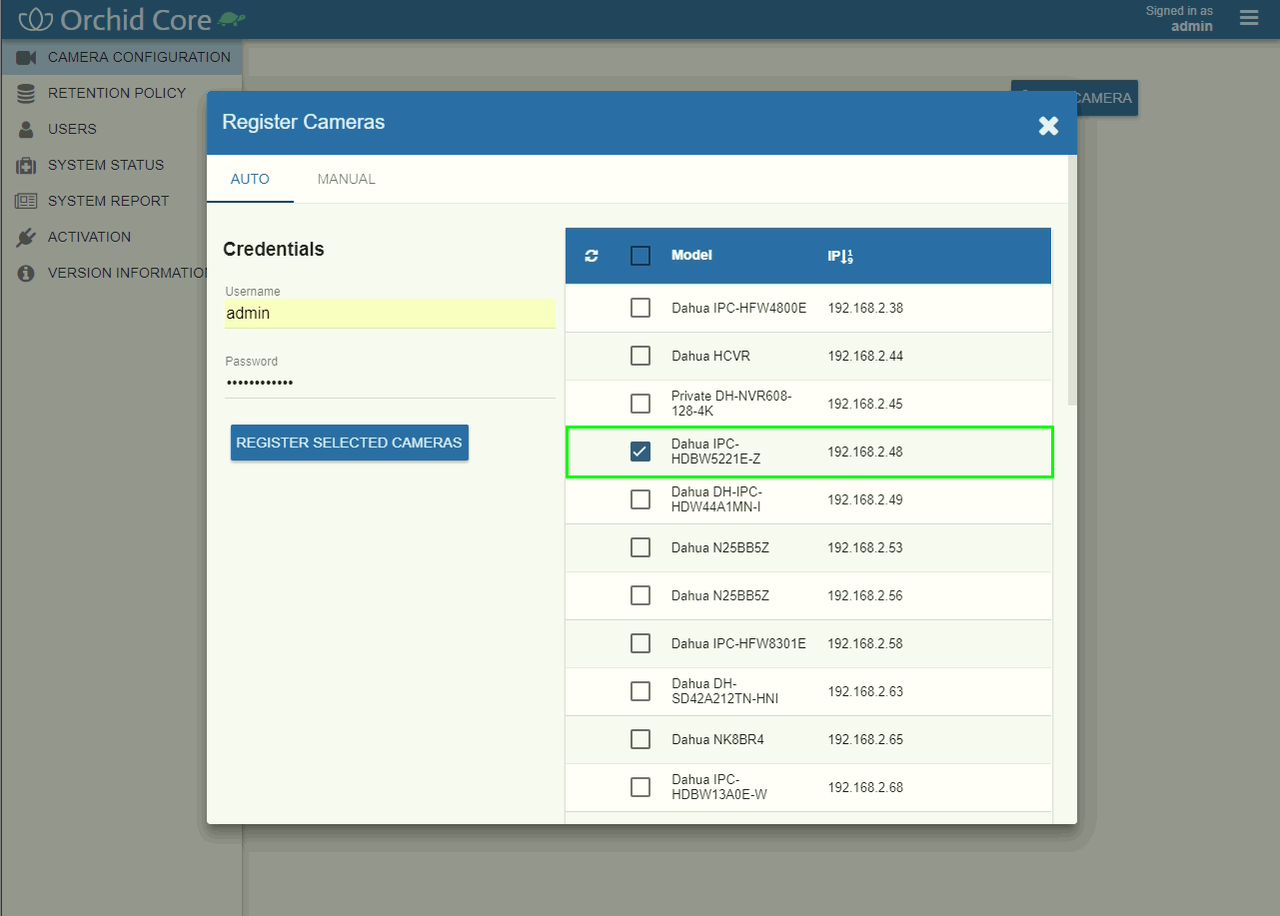Click the Camera Configuration video icon
Viewport: 1280px width, 916px height.
[26, 57]
